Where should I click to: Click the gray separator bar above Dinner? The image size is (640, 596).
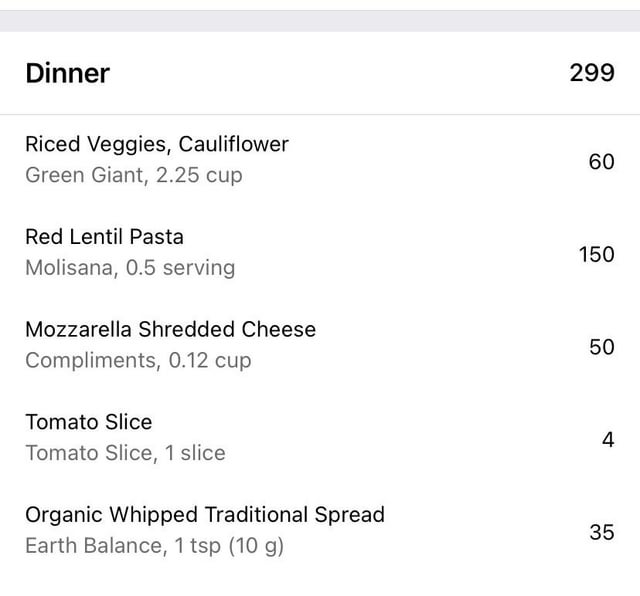click(x=320, y=21)
